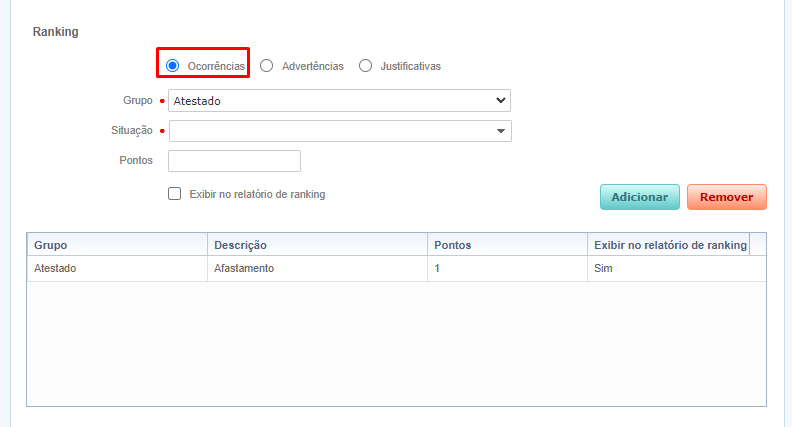Viewport: 792px width, 427px height.
Task: Open the Grupo dropdown showing Atestado
Action: point(339,100)
